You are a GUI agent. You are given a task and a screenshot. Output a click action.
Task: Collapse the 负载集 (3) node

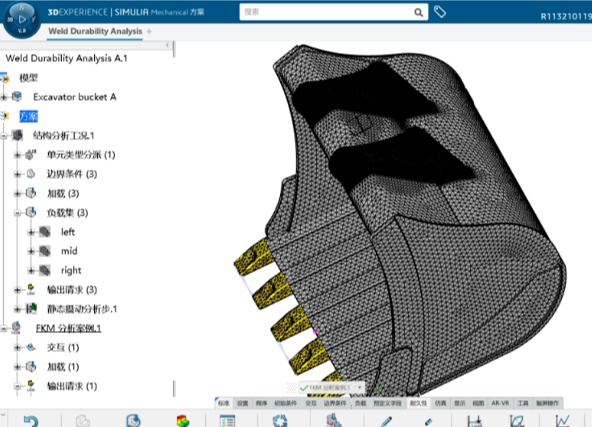point(17,213)
